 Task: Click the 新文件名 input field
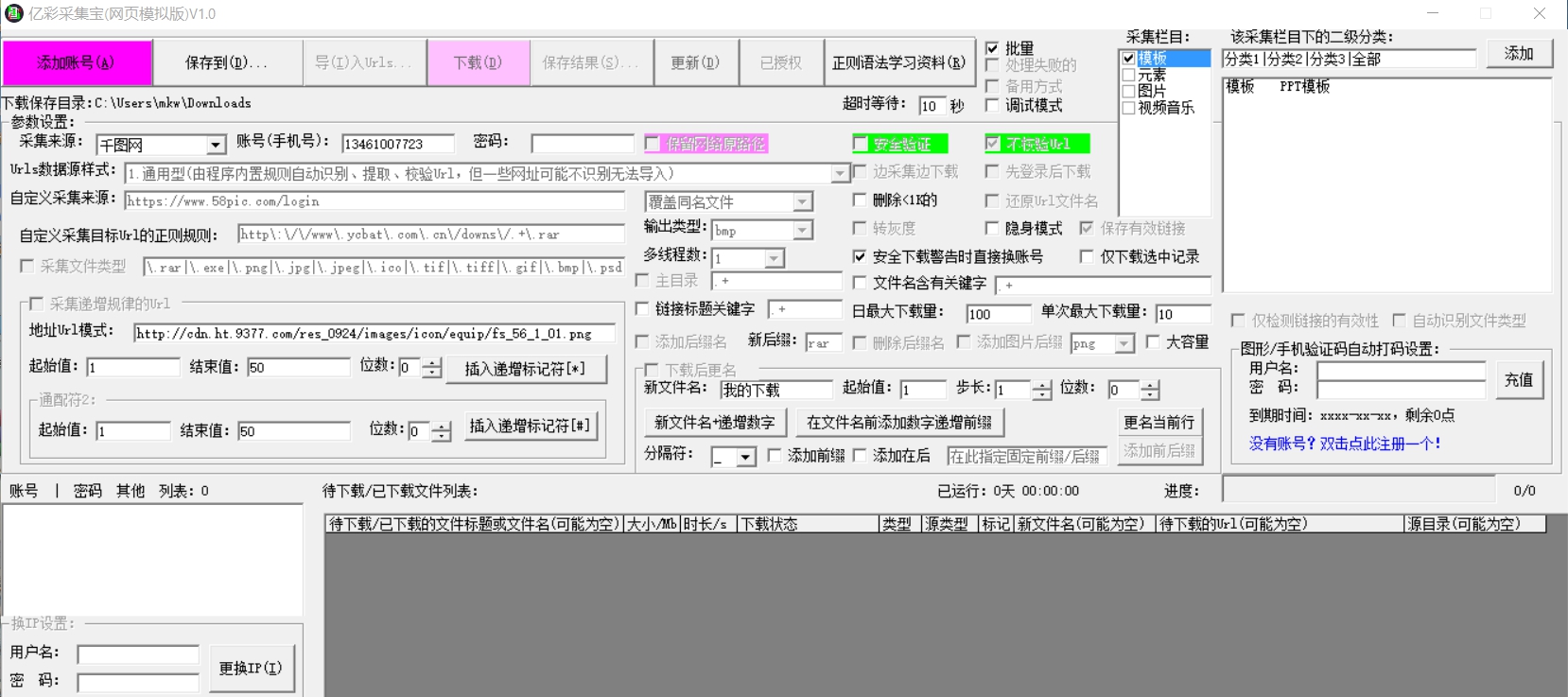pos(776,390)
